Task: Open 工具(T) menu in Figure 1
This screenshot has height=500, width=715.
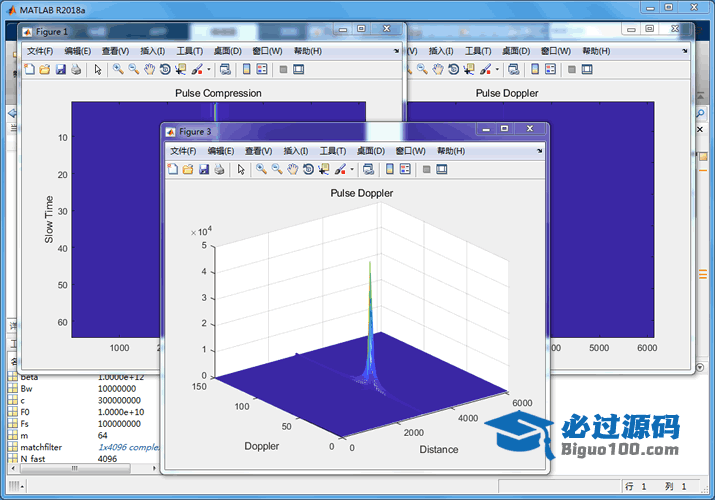Action: tap(189, 51)
